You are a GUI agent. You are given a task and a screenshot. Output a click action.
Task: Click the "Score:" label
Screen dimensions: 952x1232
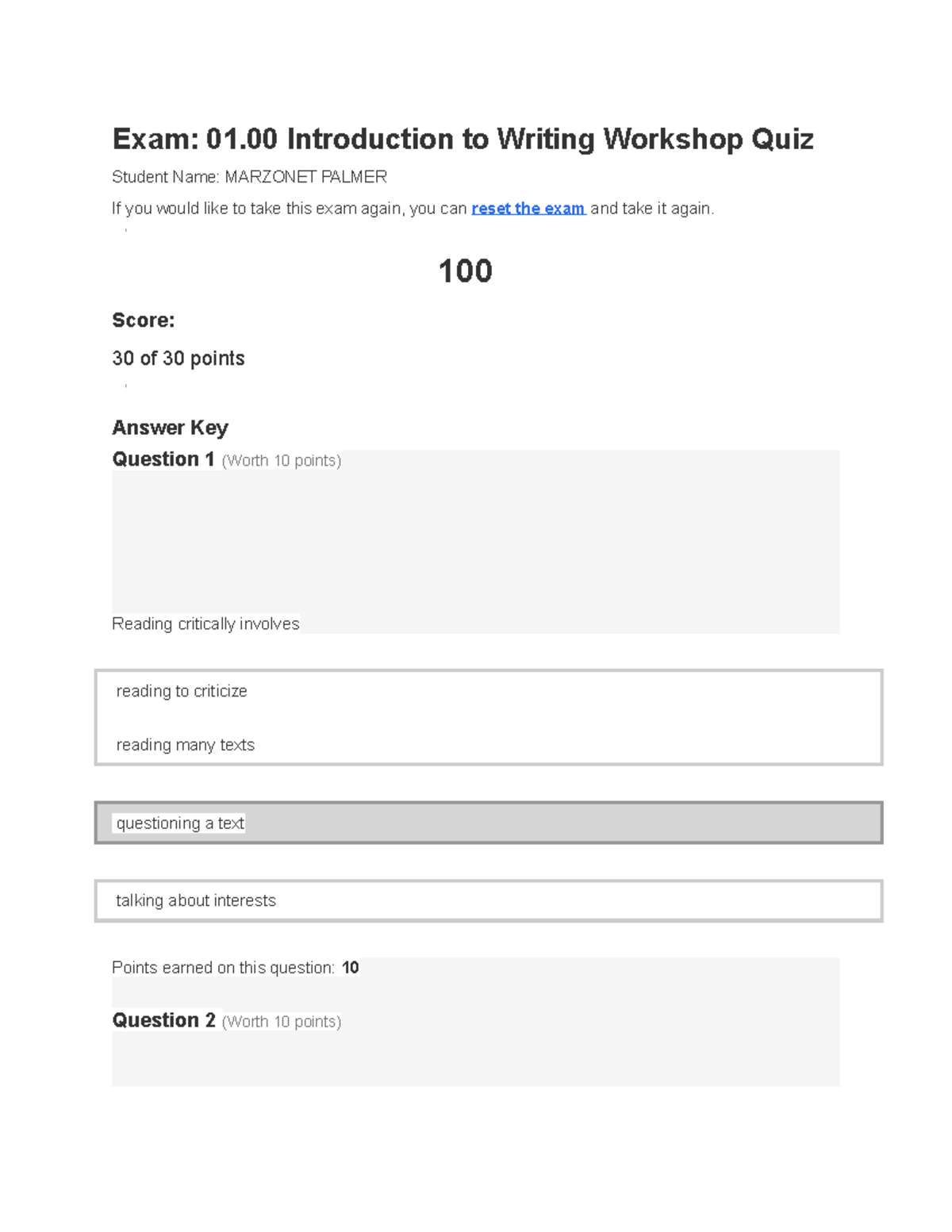click(x=144, y=320)
